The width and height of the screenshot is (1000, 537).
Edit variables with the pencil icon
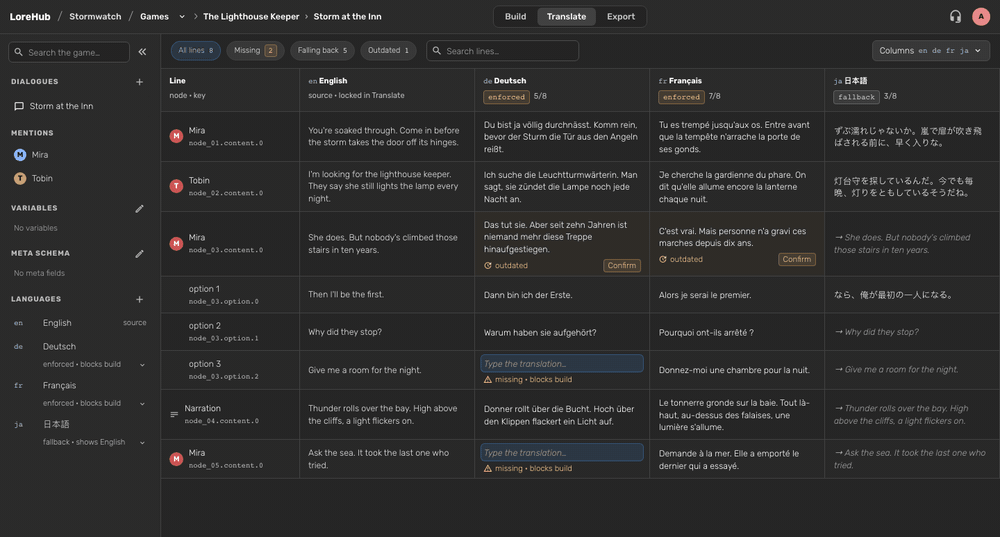[x=140, y=209]
